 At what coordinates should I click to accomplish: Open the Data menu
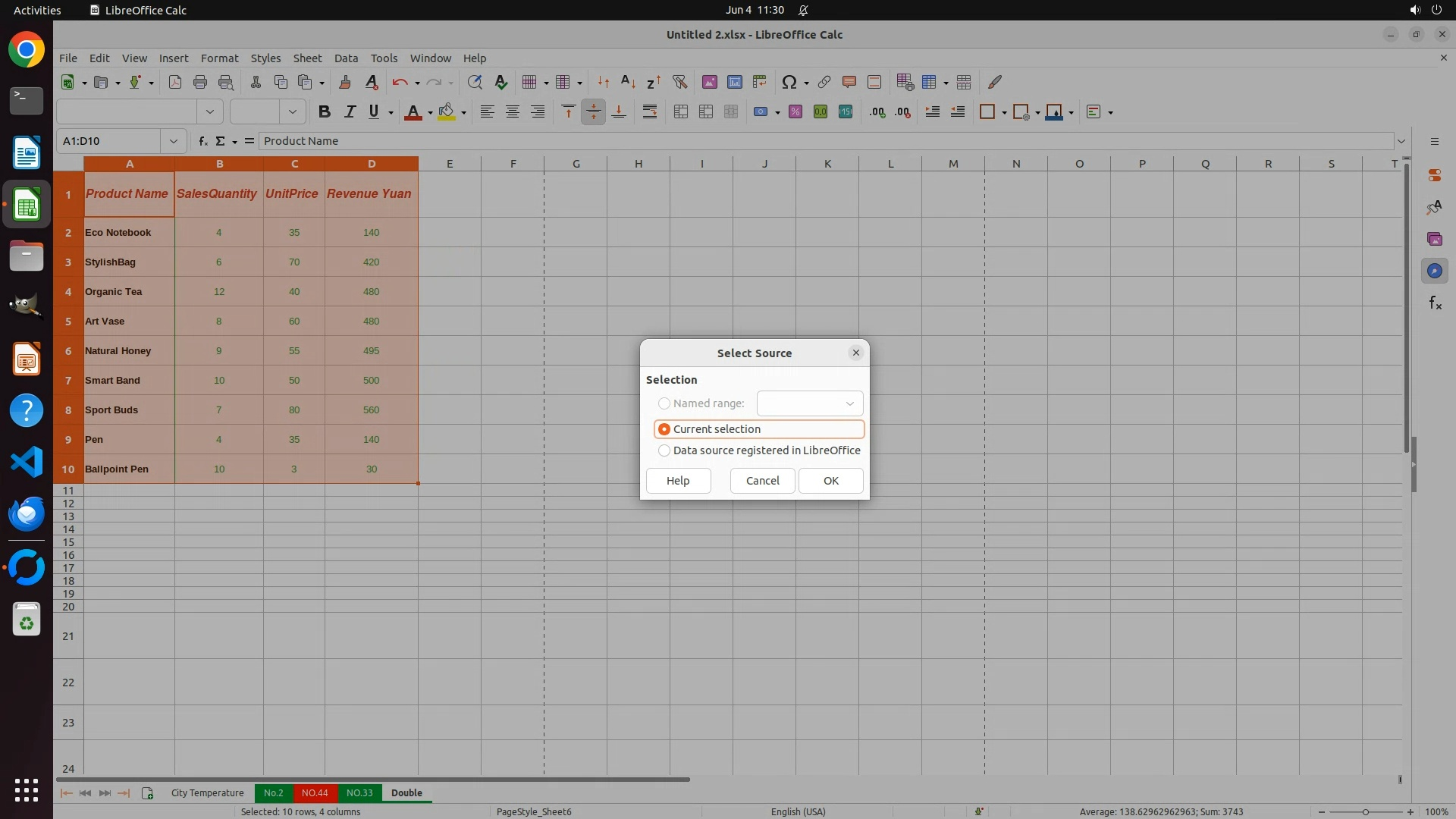coord(346,58)
